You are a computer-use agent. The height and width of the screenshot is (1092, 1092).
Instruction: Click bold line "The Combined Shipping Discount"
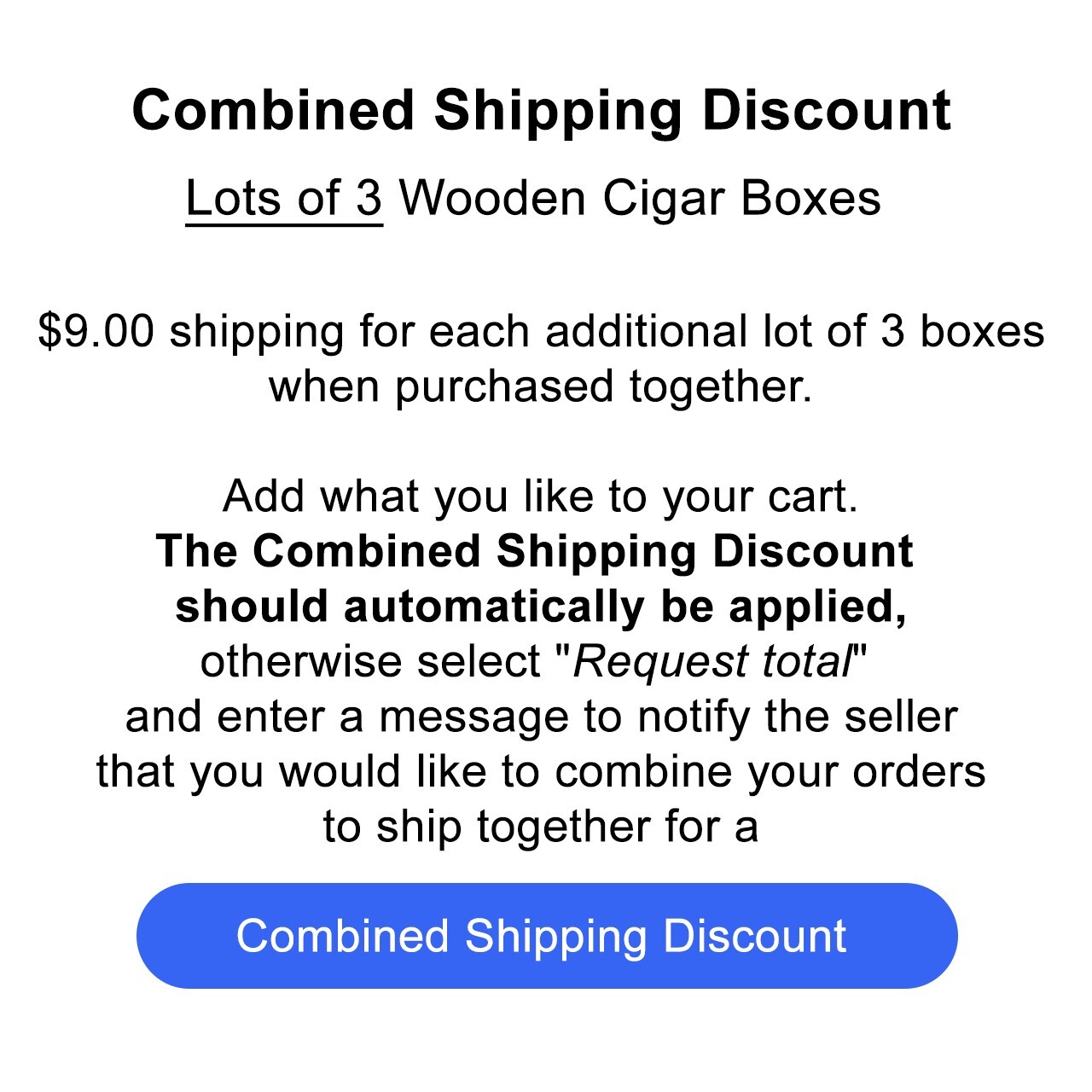point(535,551)
